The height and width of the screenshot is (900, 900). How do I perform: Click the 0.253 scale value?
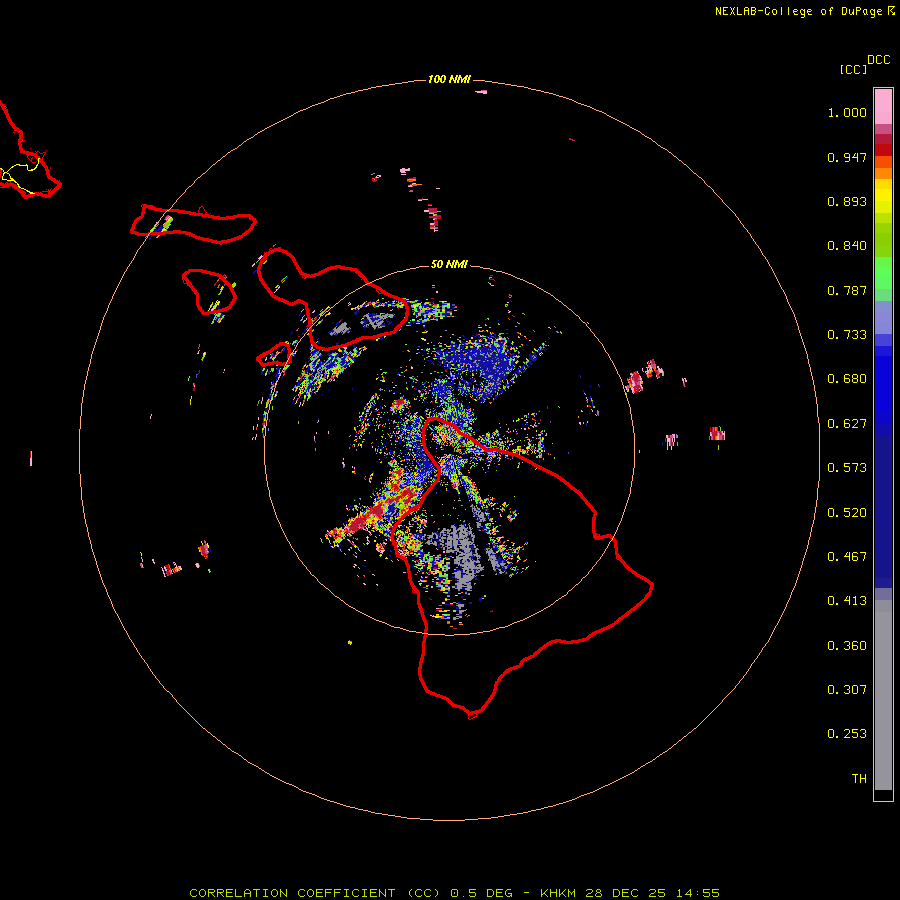847,734
